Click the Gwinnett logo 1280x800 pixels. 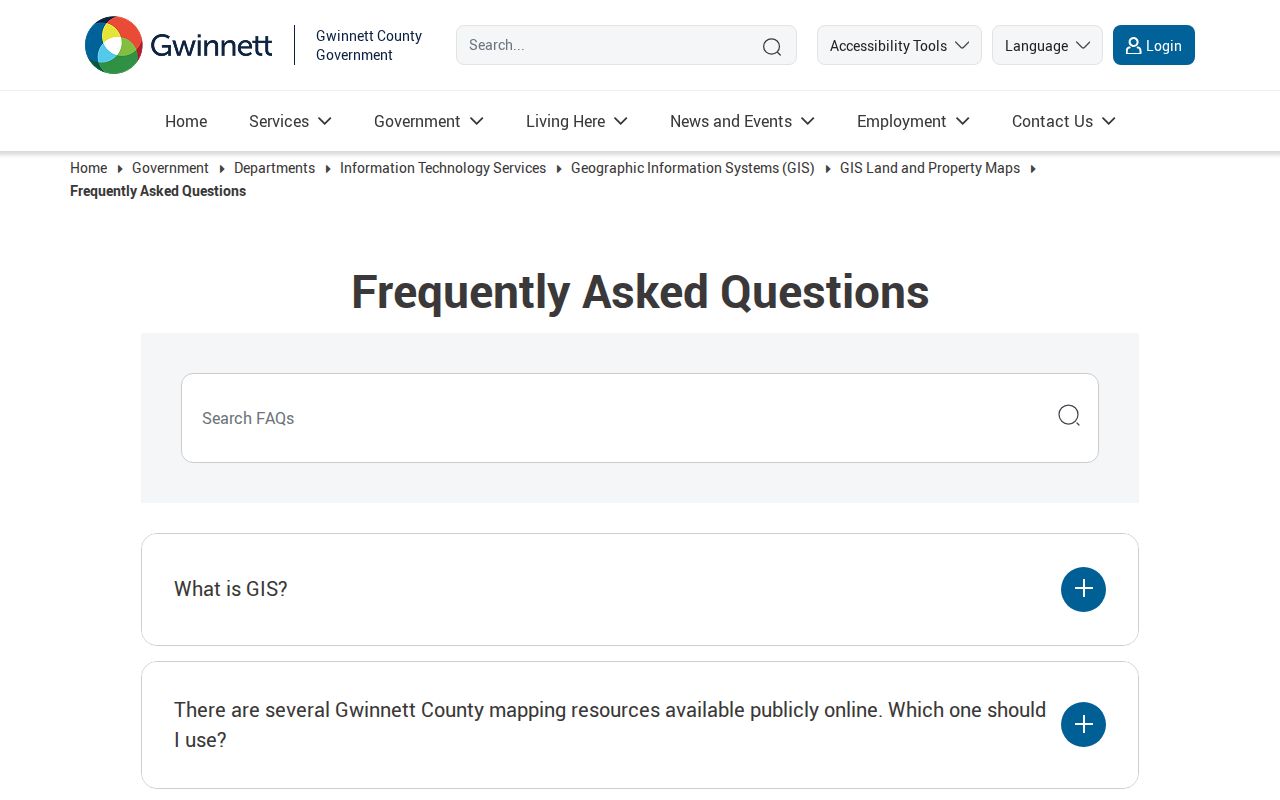pos(179,45)
